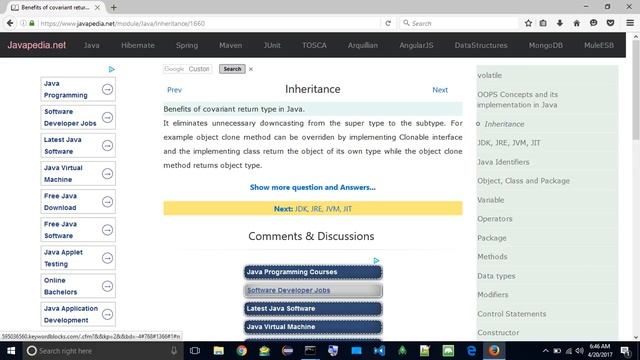Open File Explorer from taskbar

point(218,351)
